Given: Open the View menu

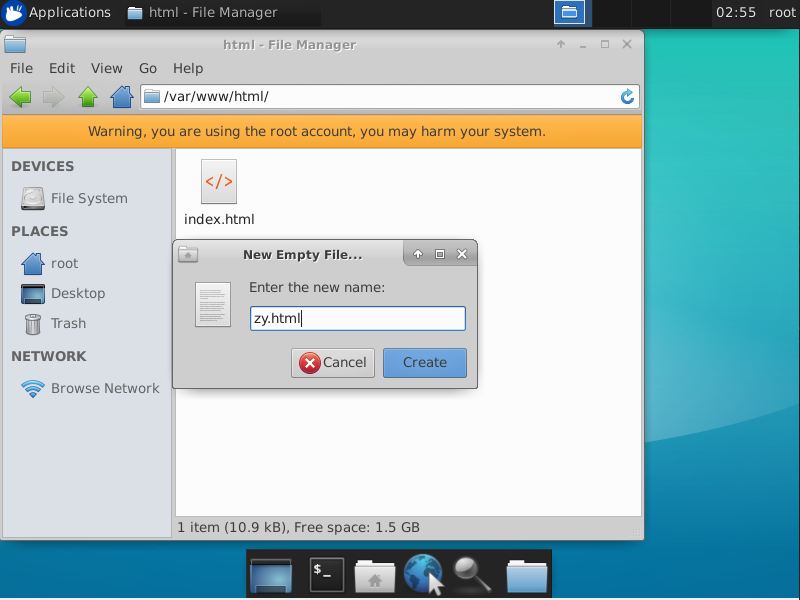Looking at the screenshot, I should (x=107, y=68).
